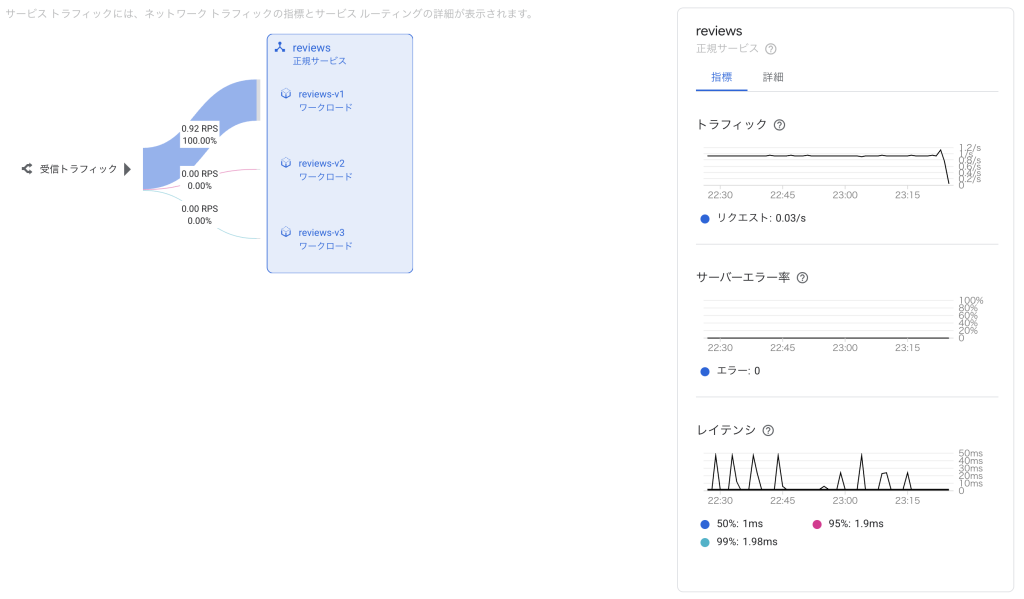Show help for レイテンシ chart

(768, 430)
